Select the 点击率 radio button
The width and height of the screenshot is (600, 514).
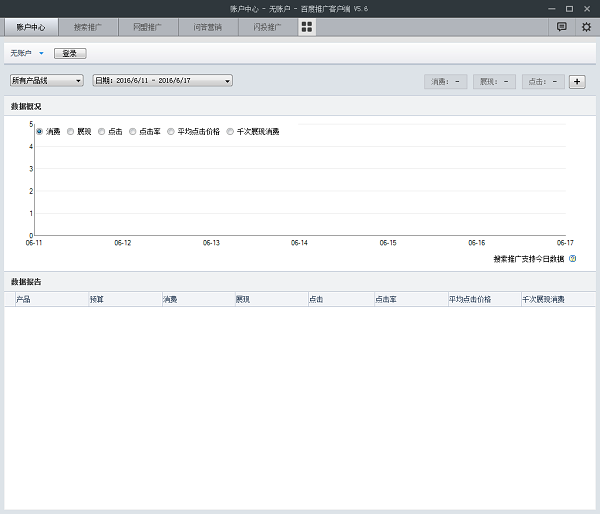coord(132,132)
